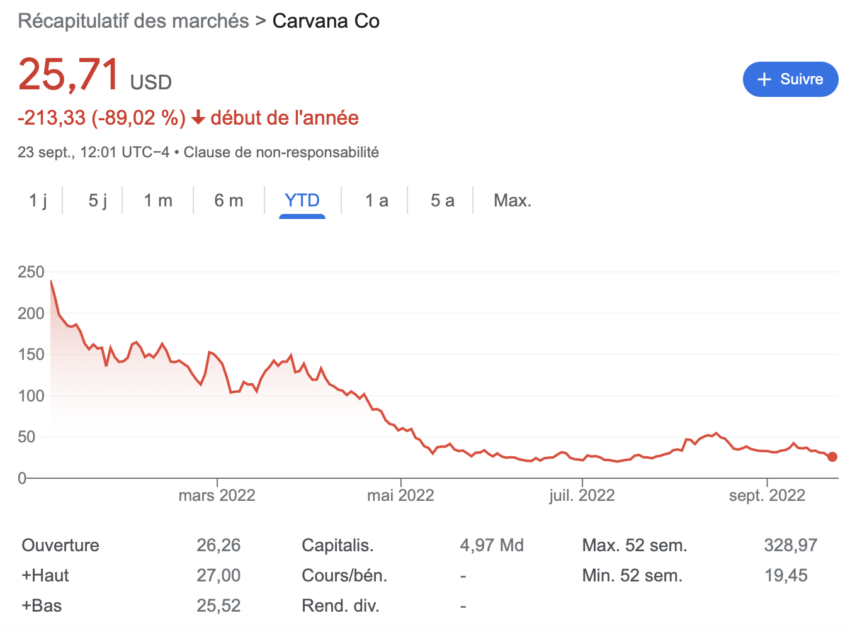Click the plus icon in Suivre button
Viewport: 850px width, 628px height.
764,79
